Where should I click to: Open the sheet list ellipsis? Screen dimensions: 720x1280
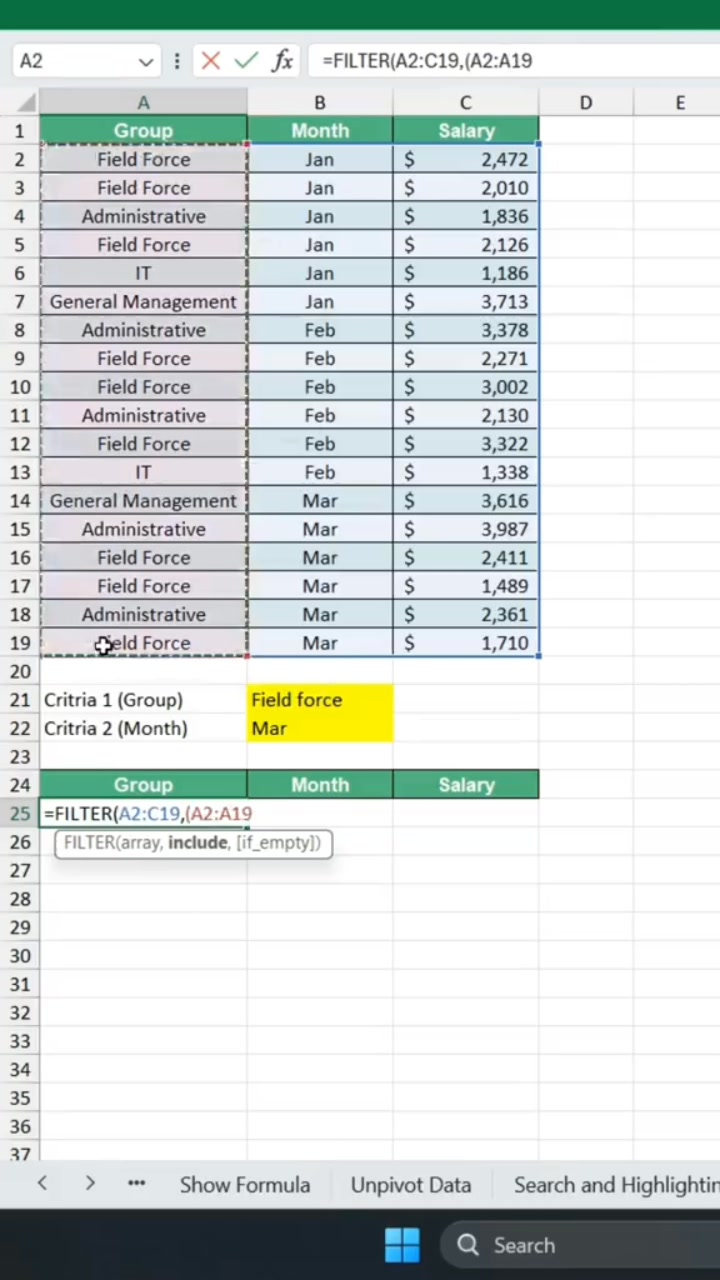[x=136, y=1183]
